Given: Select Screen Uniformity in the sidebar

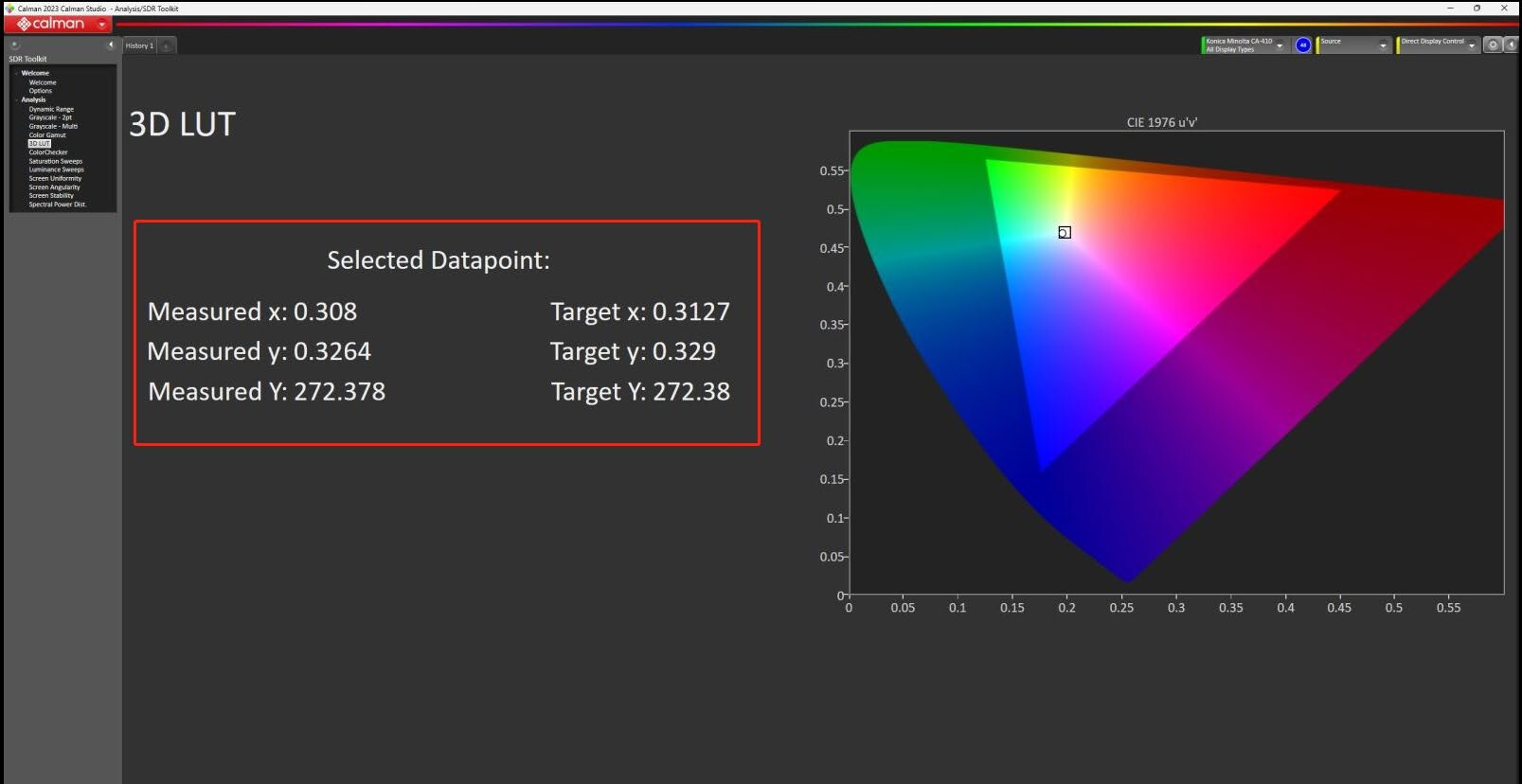Looking at the screenshot, I should (x=55, y=178).
